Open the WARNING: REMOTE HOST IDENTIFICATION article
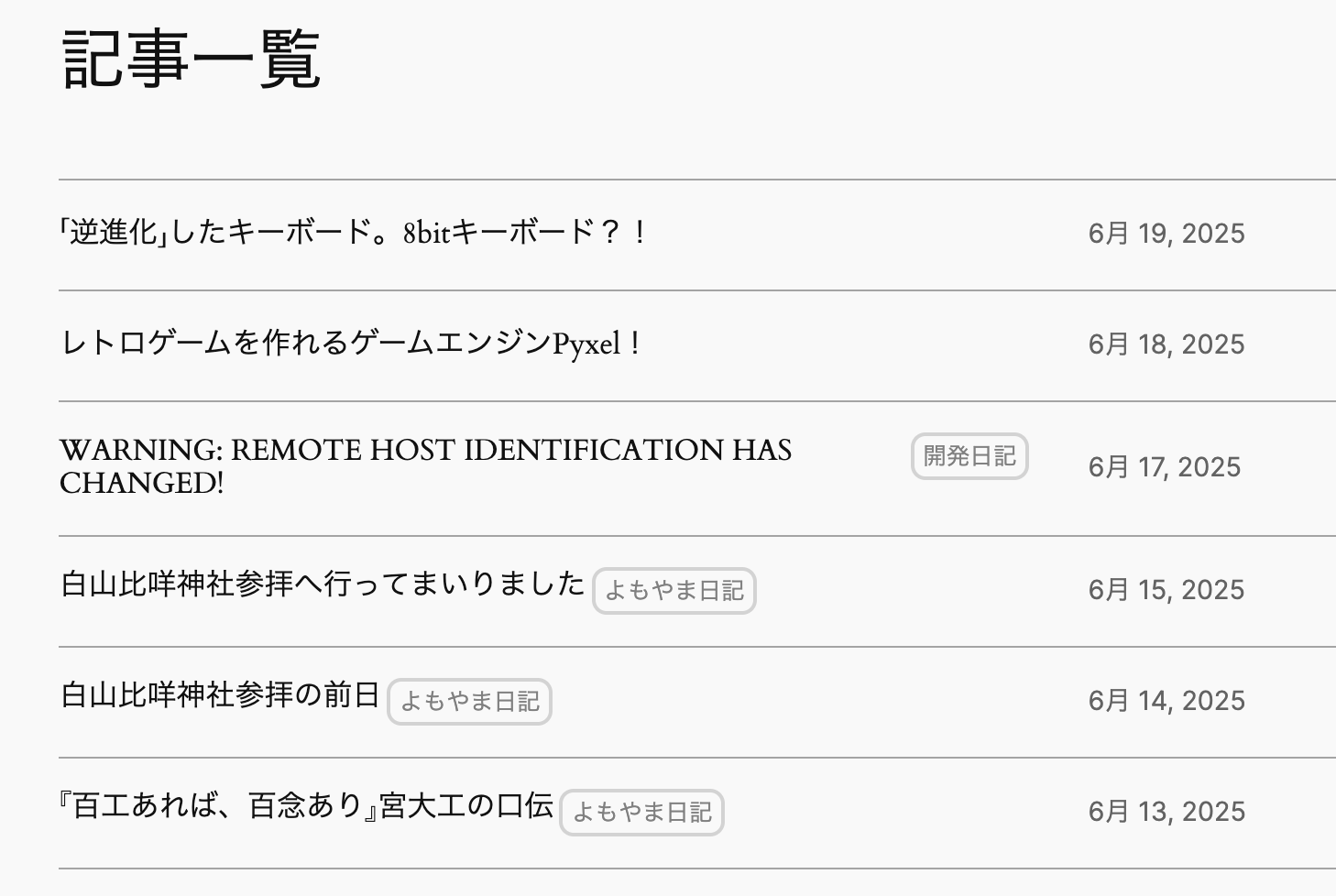The image size is (1336, 896). [x=425, y=451]
